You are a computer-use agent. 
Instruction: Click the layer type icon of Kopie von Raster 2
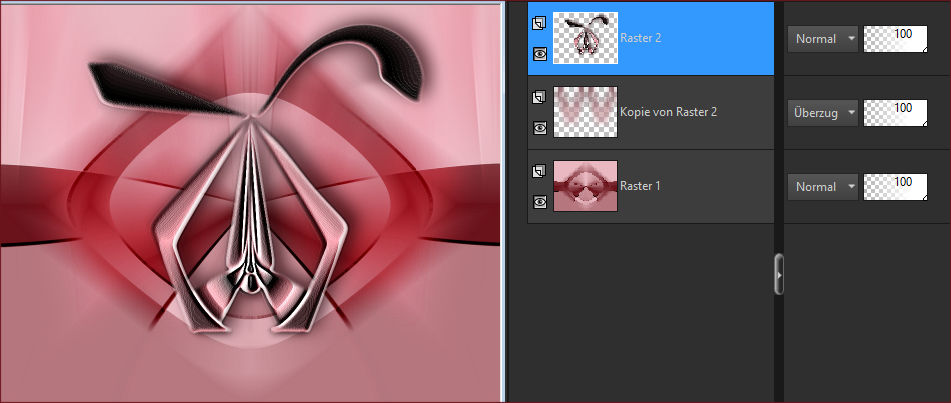tap(540, 97)
